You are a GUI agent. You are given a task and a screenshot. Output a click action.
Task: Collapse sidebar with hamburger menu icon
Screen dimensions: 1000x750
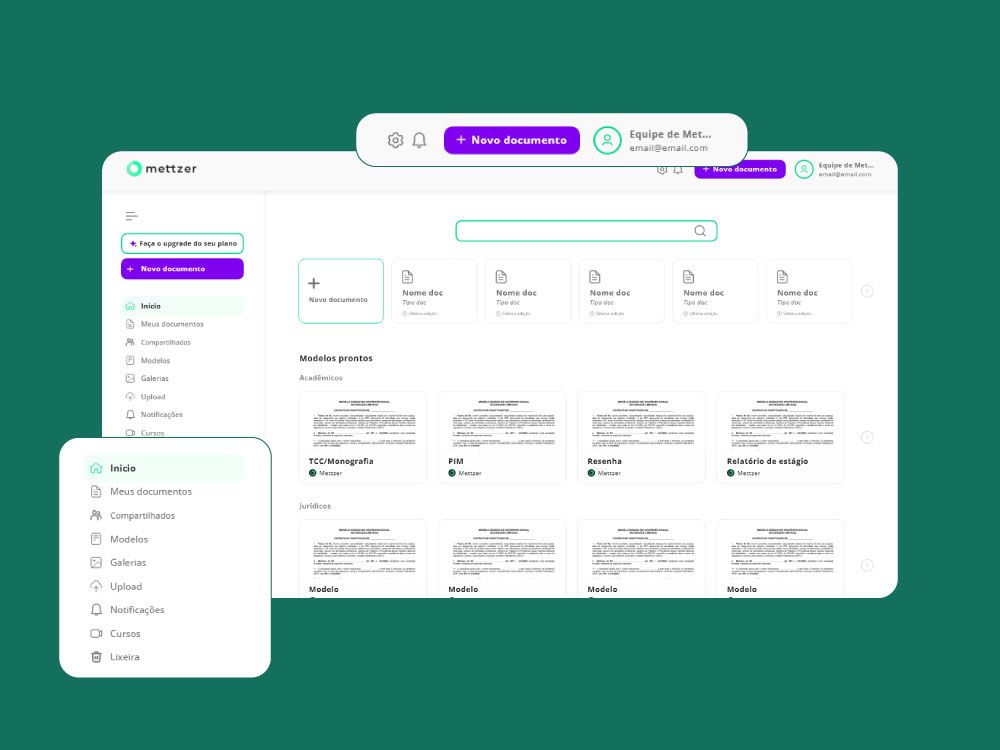(131, 216)
